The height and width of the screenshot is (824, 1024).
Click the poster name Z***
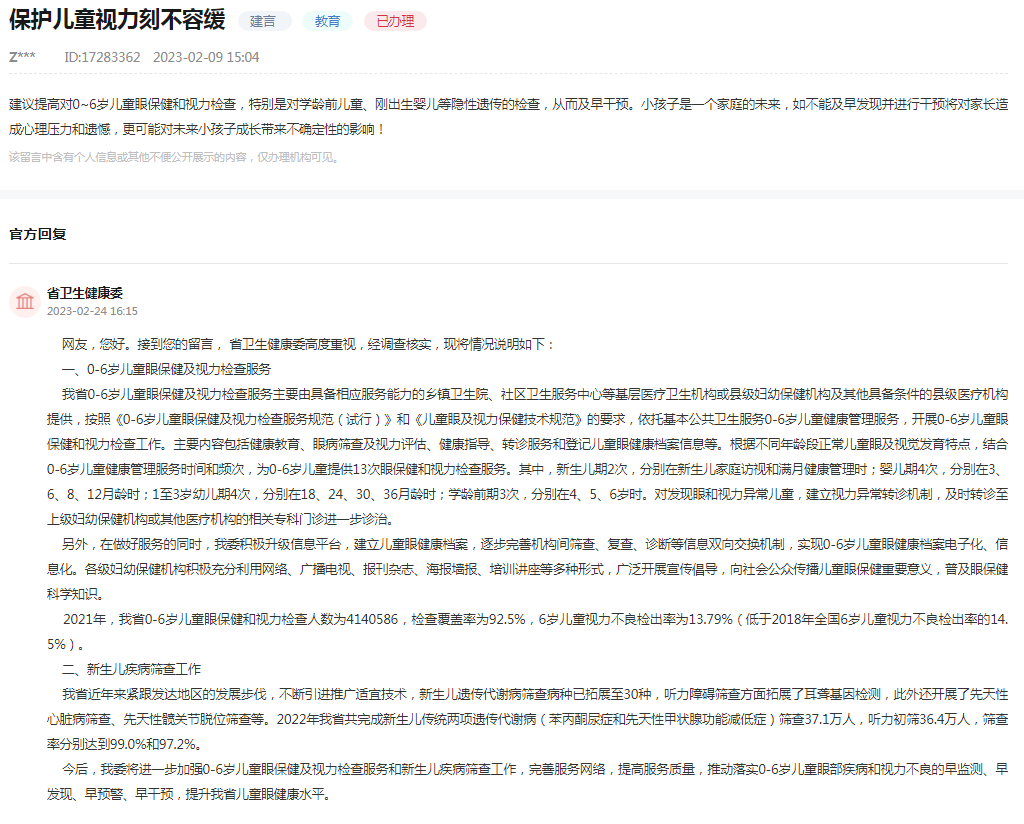coord(22,57)
